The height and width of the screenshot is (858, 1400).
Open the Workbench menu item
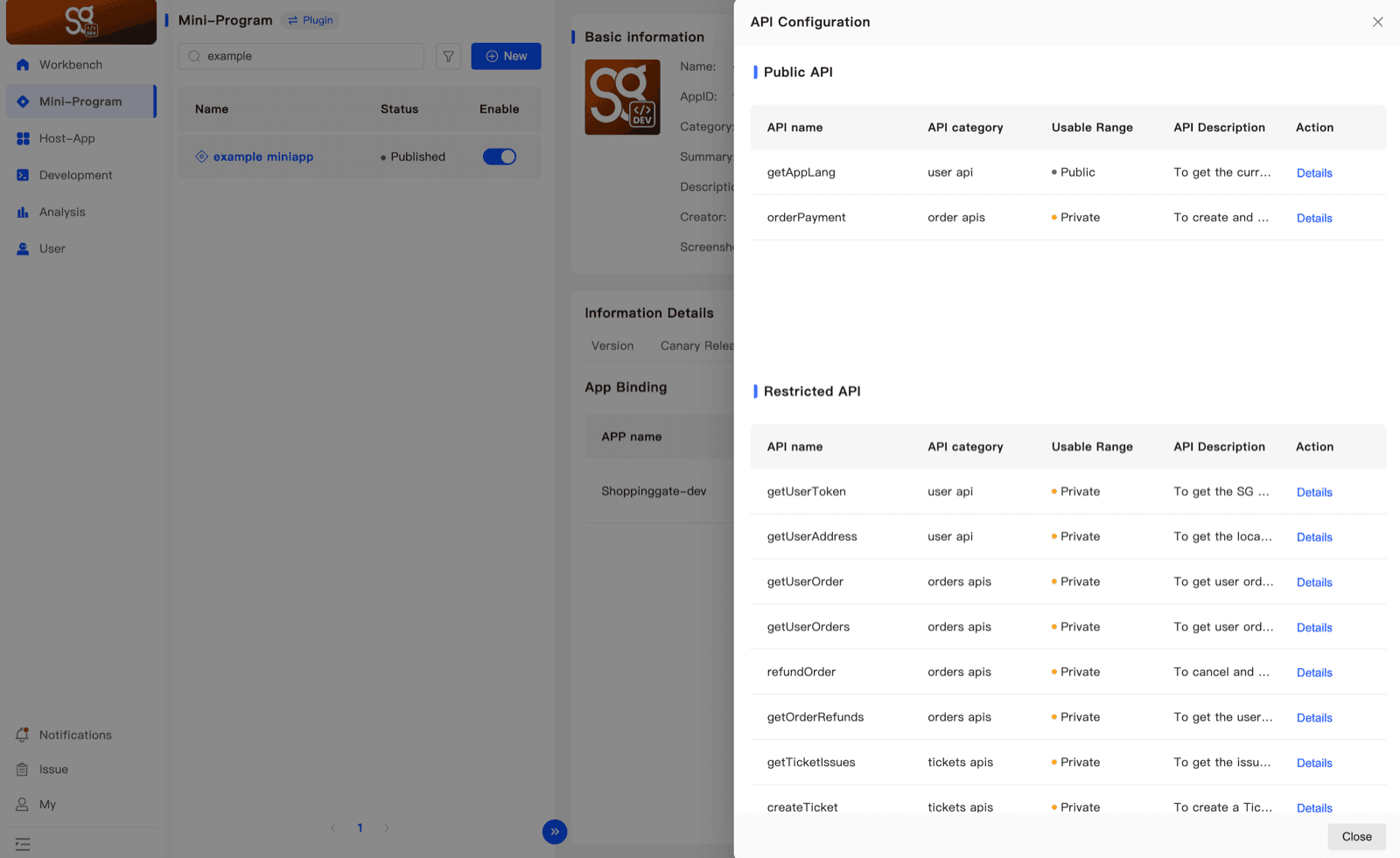click(x=81, y=65)
